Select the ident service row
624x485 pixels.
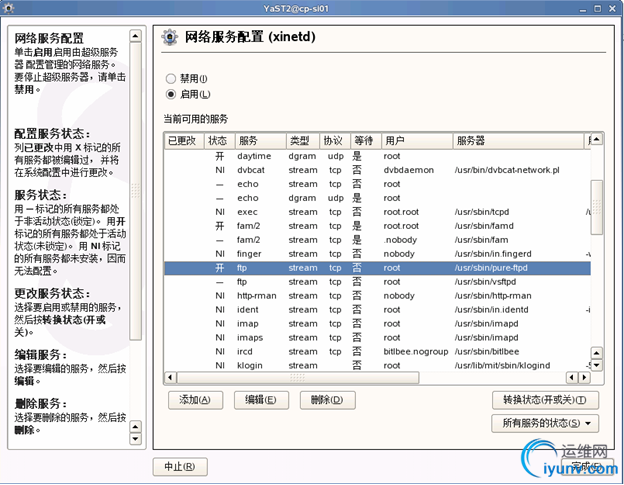click(x=377, y=310)
